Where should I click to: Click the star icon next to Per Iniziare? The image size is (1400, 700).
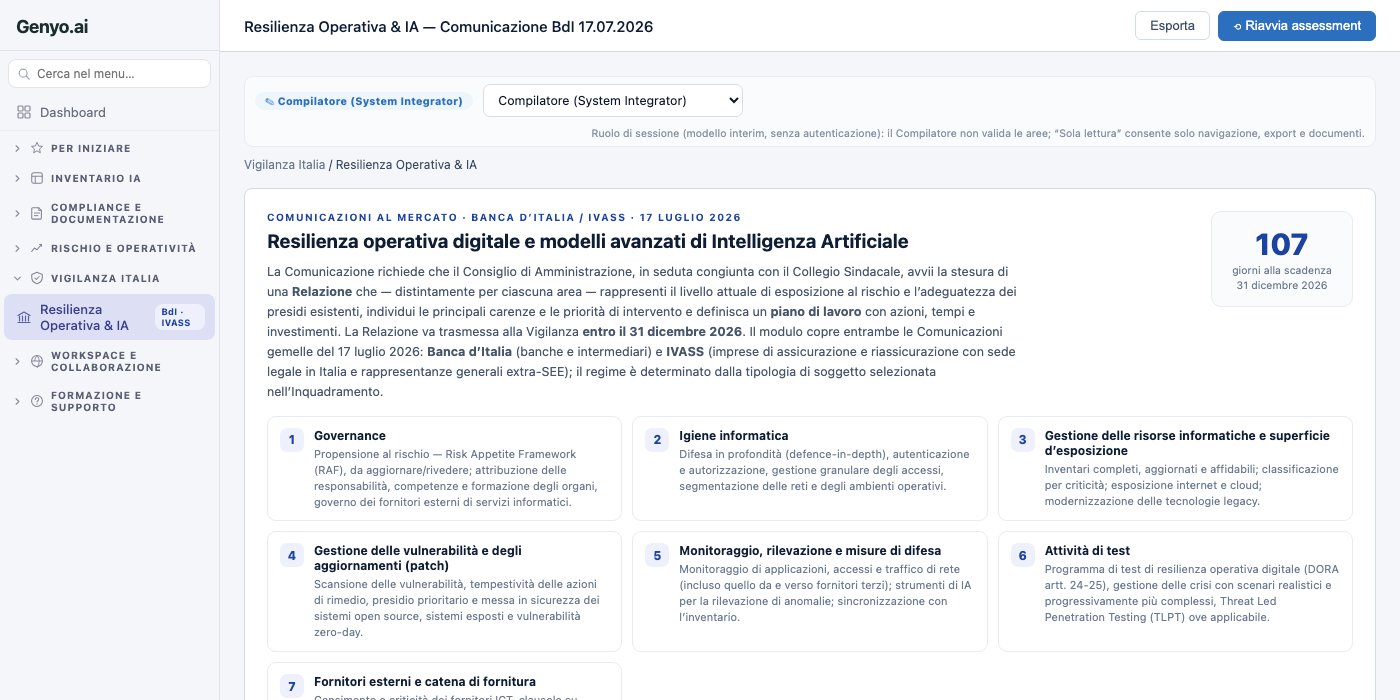click(37, 148)
